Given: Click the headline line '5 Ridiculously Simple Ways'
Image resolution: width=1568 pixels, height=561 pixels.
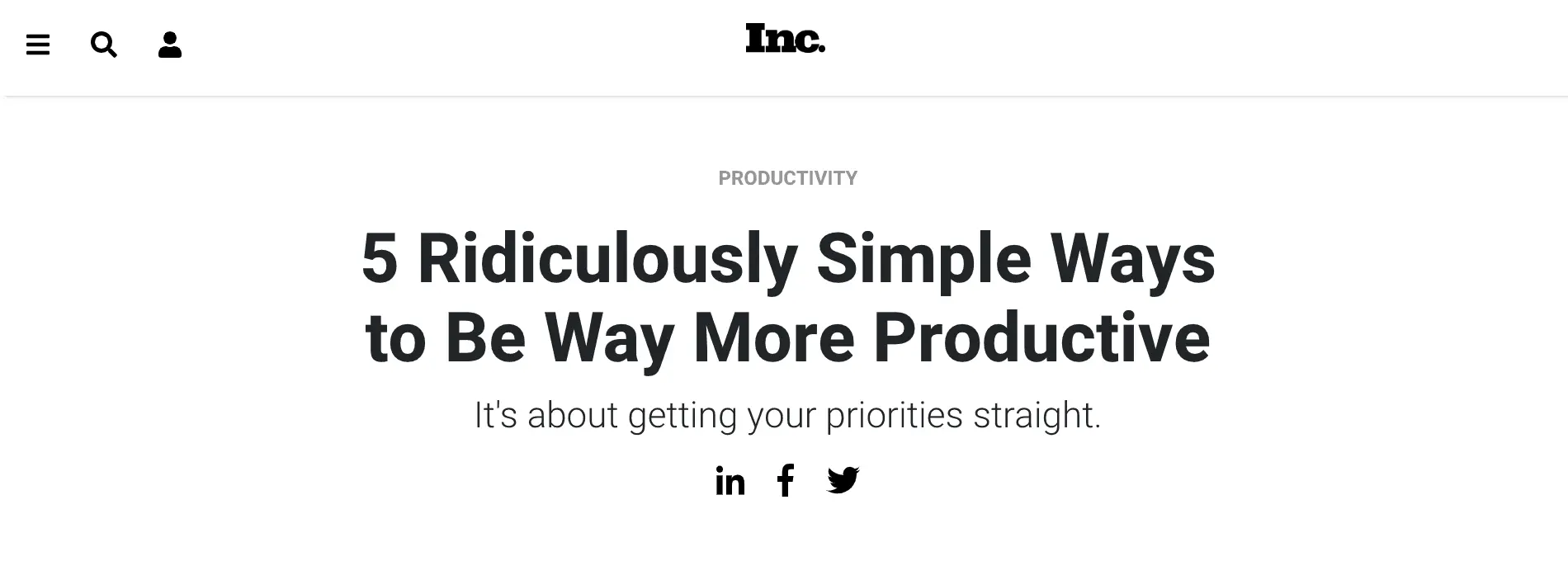Looking at the screenshot, I should click(x=788, y=259).
